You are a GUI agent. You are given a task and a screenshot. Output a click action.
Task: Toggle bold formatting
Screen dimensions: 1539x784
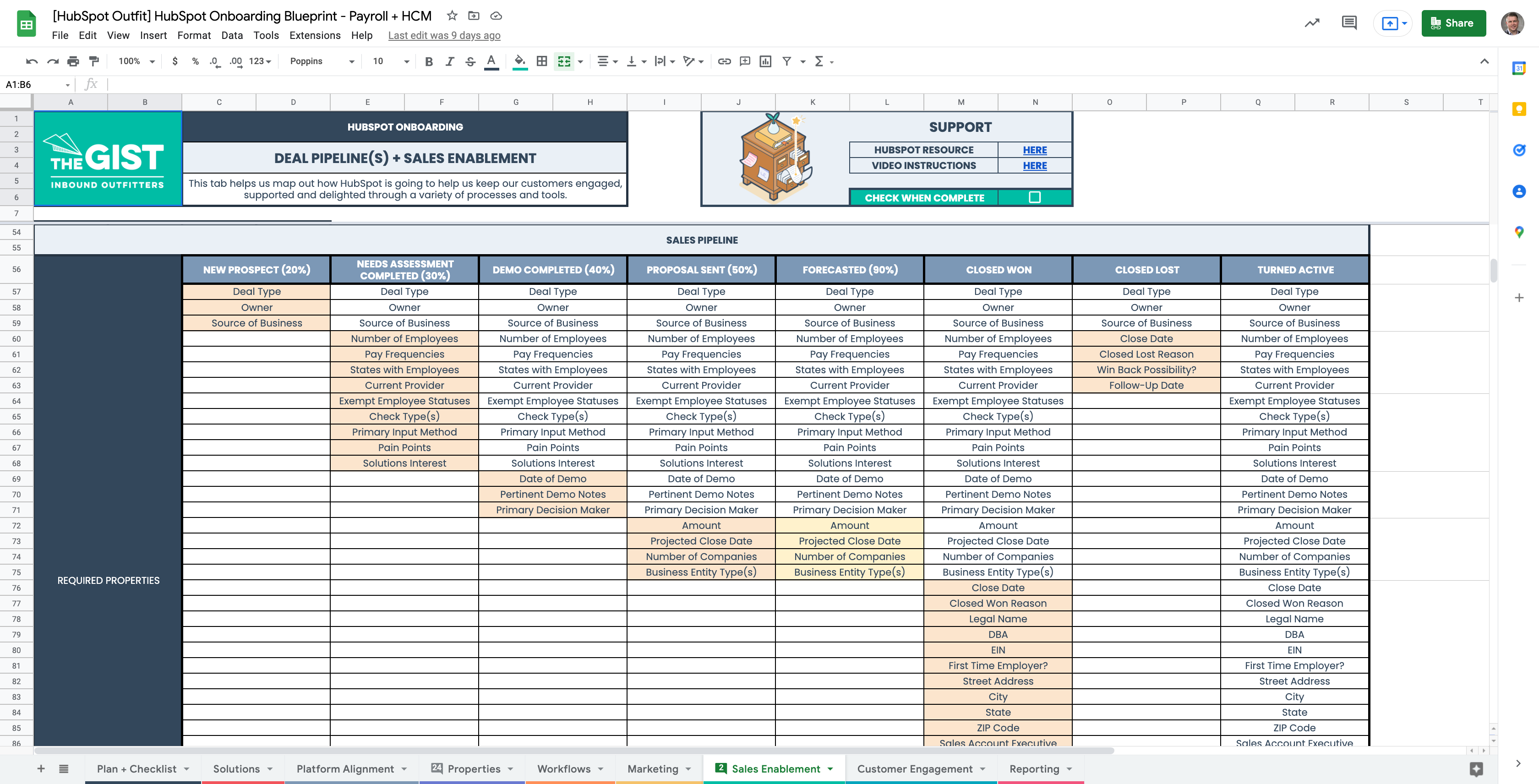428,61
